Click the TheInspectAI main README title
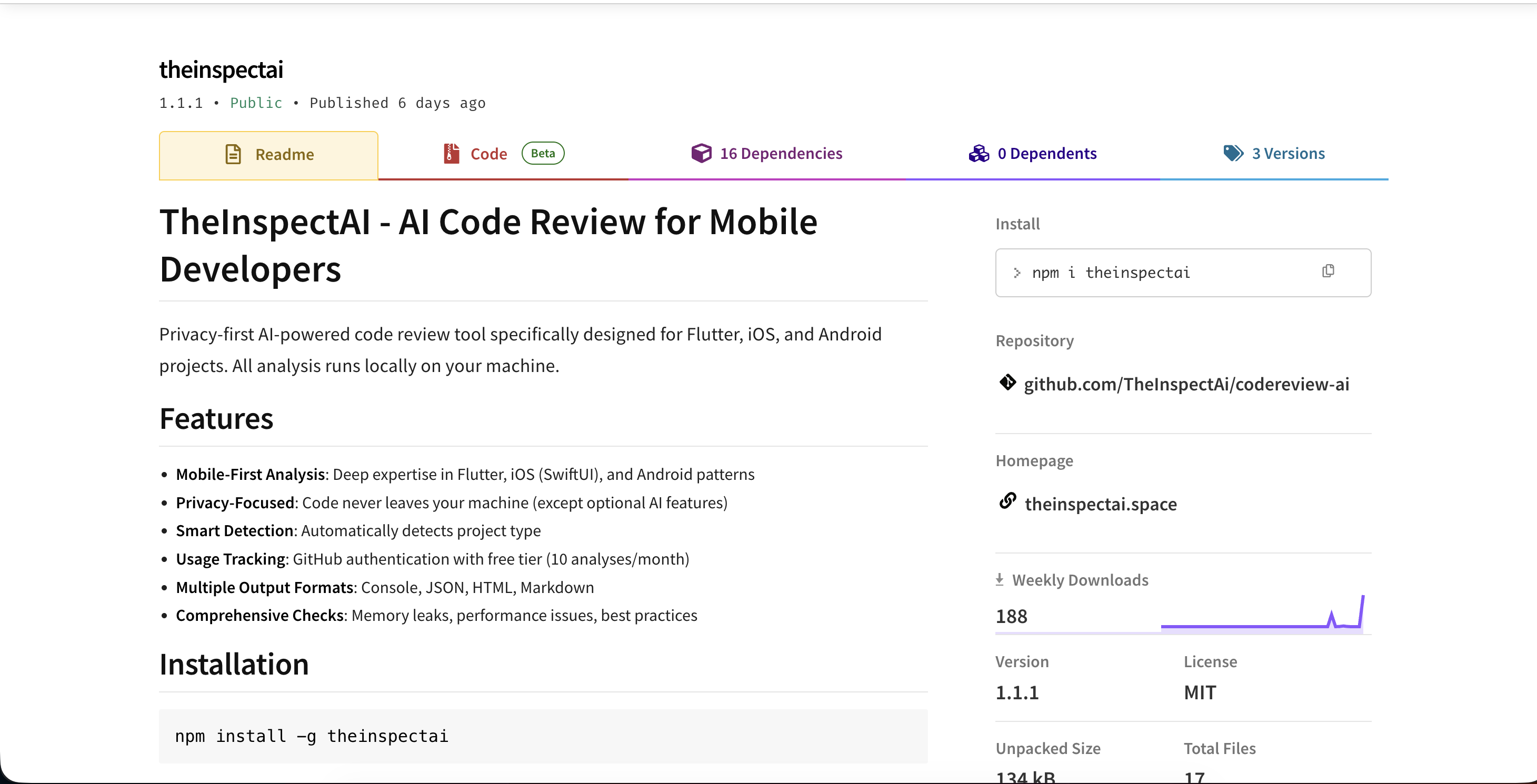Image resolution: width=1537 pixels, height=784 pixels. 488,245
